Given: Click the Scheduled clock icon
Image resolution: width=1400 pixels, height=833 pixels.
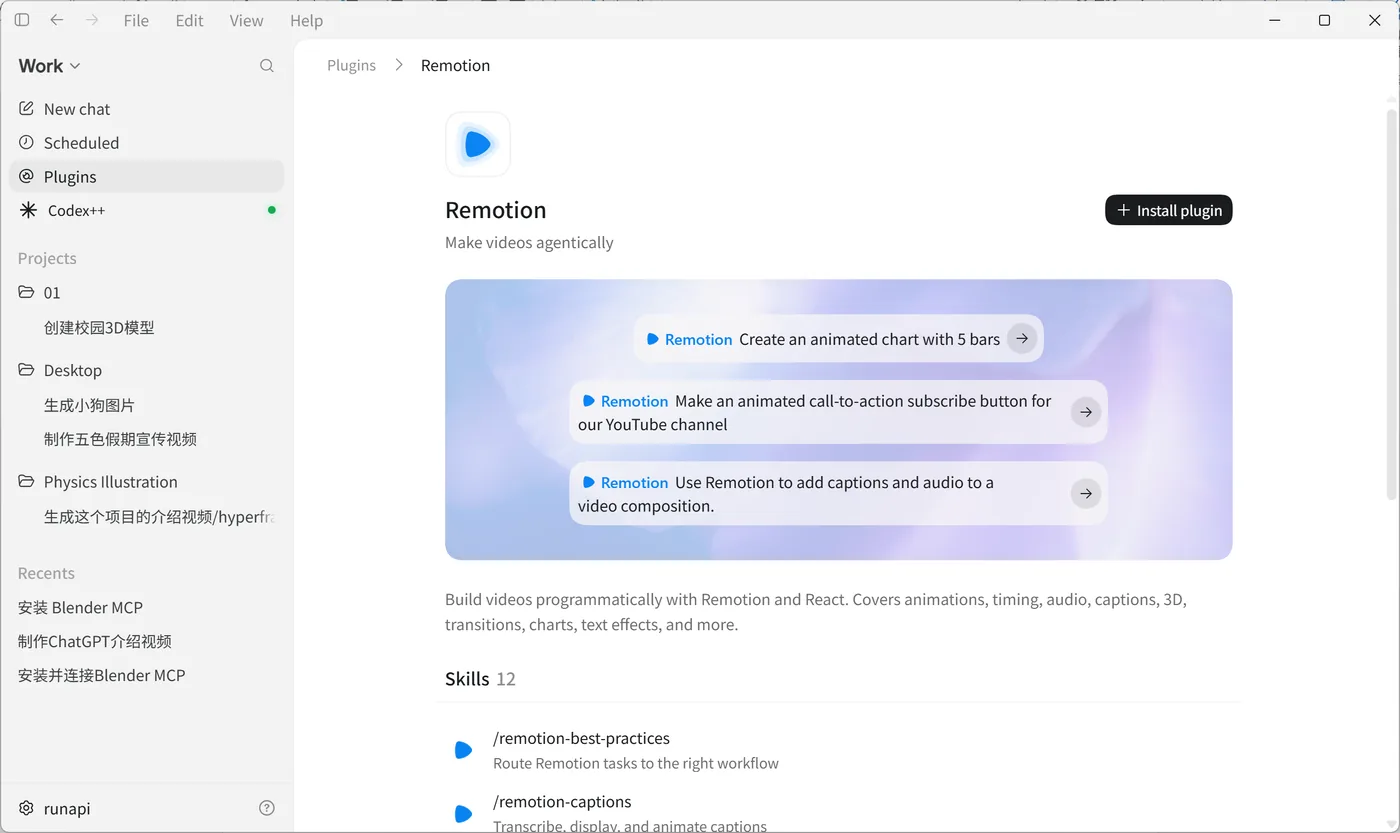Looking at the screenshot, I should point(27,142).
